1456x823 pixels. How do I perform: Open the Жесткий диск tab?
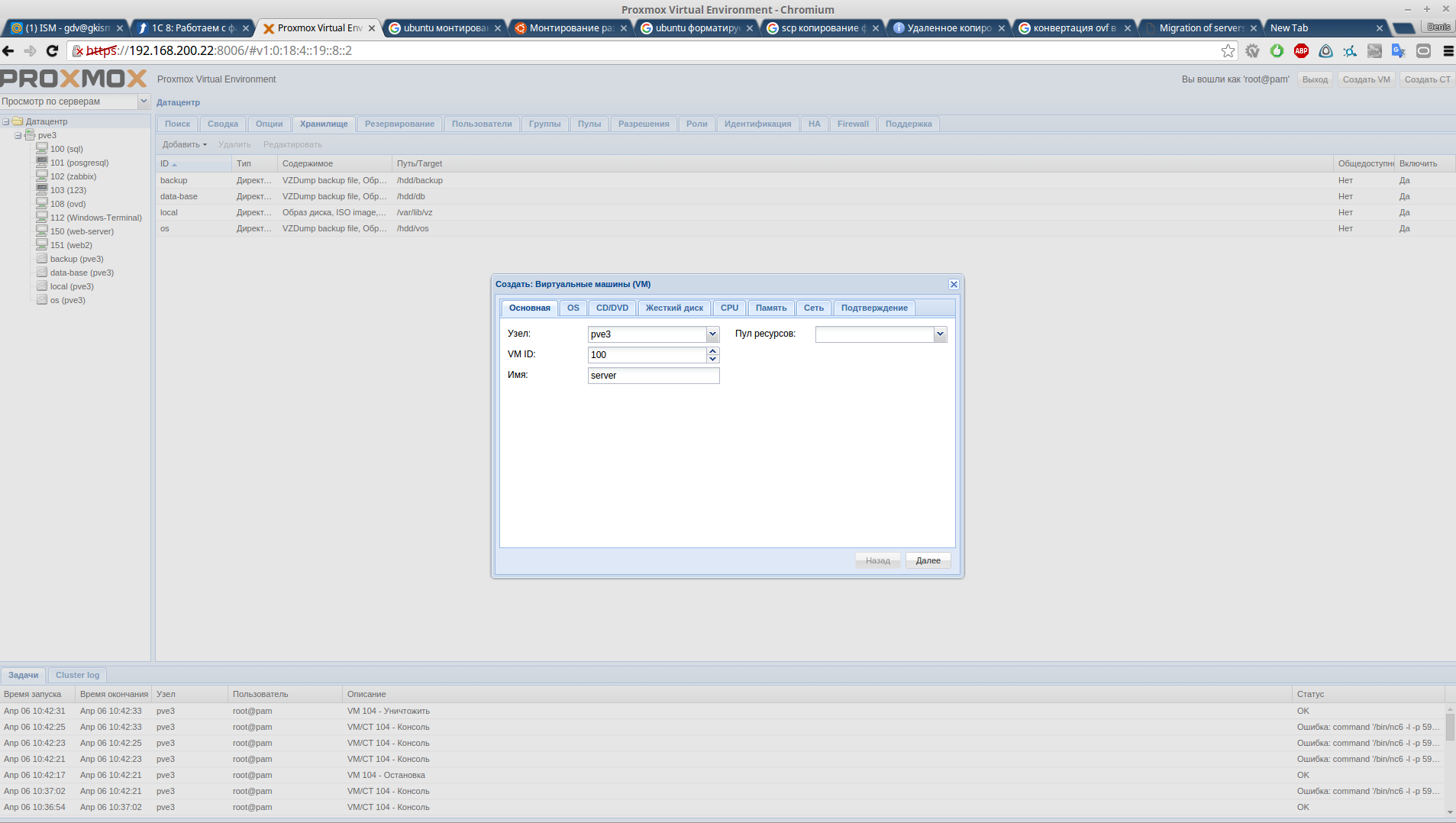point(674,308)
